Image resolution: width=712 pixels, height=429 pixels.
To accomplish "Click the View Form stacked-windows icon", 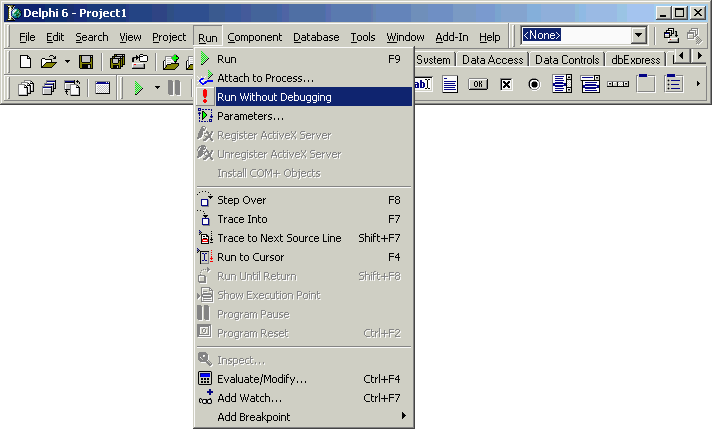I will point(49,88).
